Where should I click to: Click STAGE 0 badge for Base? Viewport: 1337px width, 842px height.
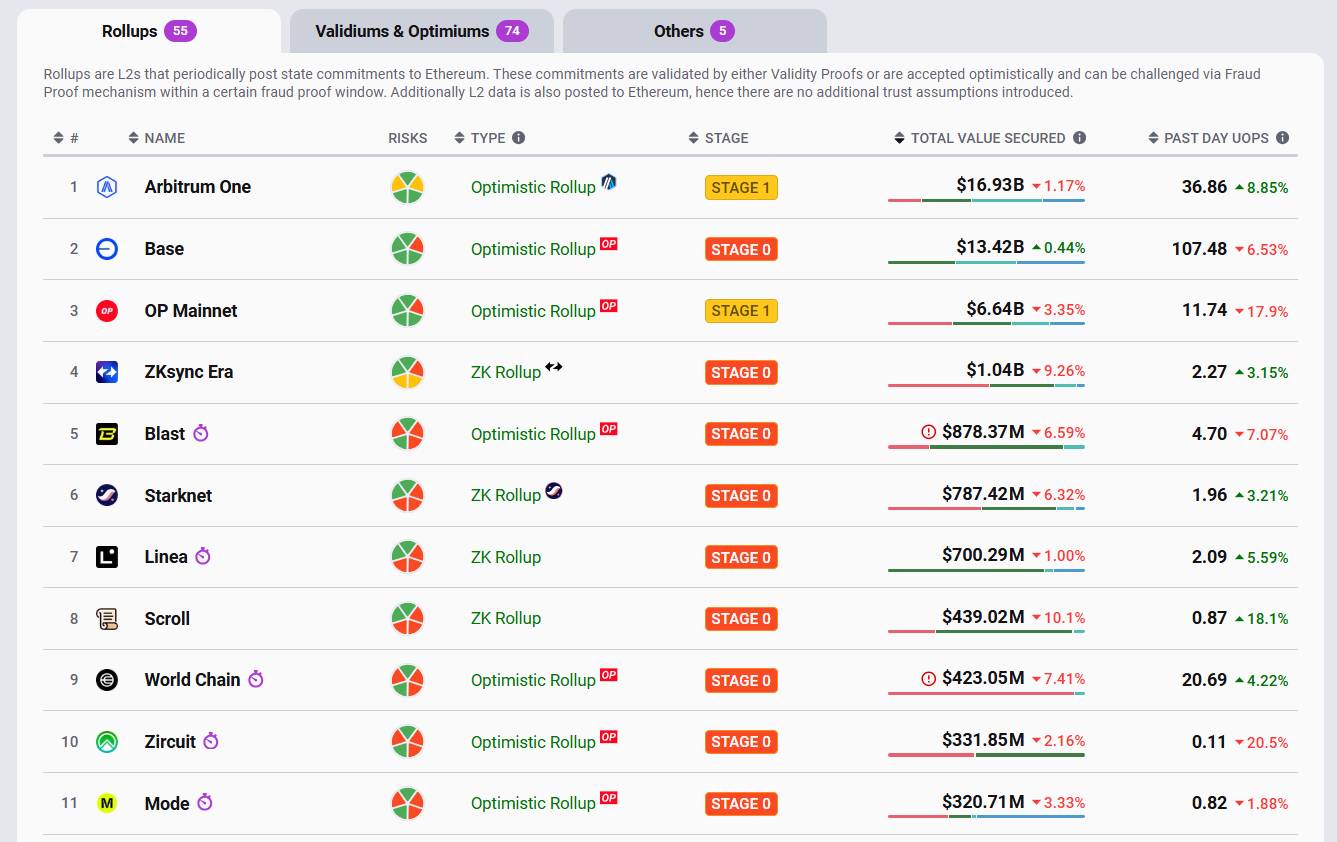click(x=741, y=249)
